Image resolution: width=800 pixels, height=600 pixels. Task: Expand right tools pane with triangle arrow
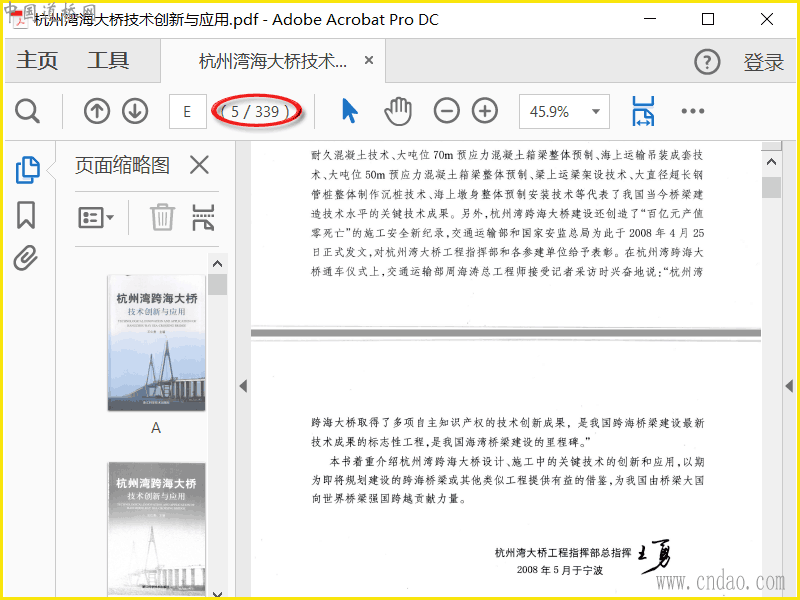(789, 386)
